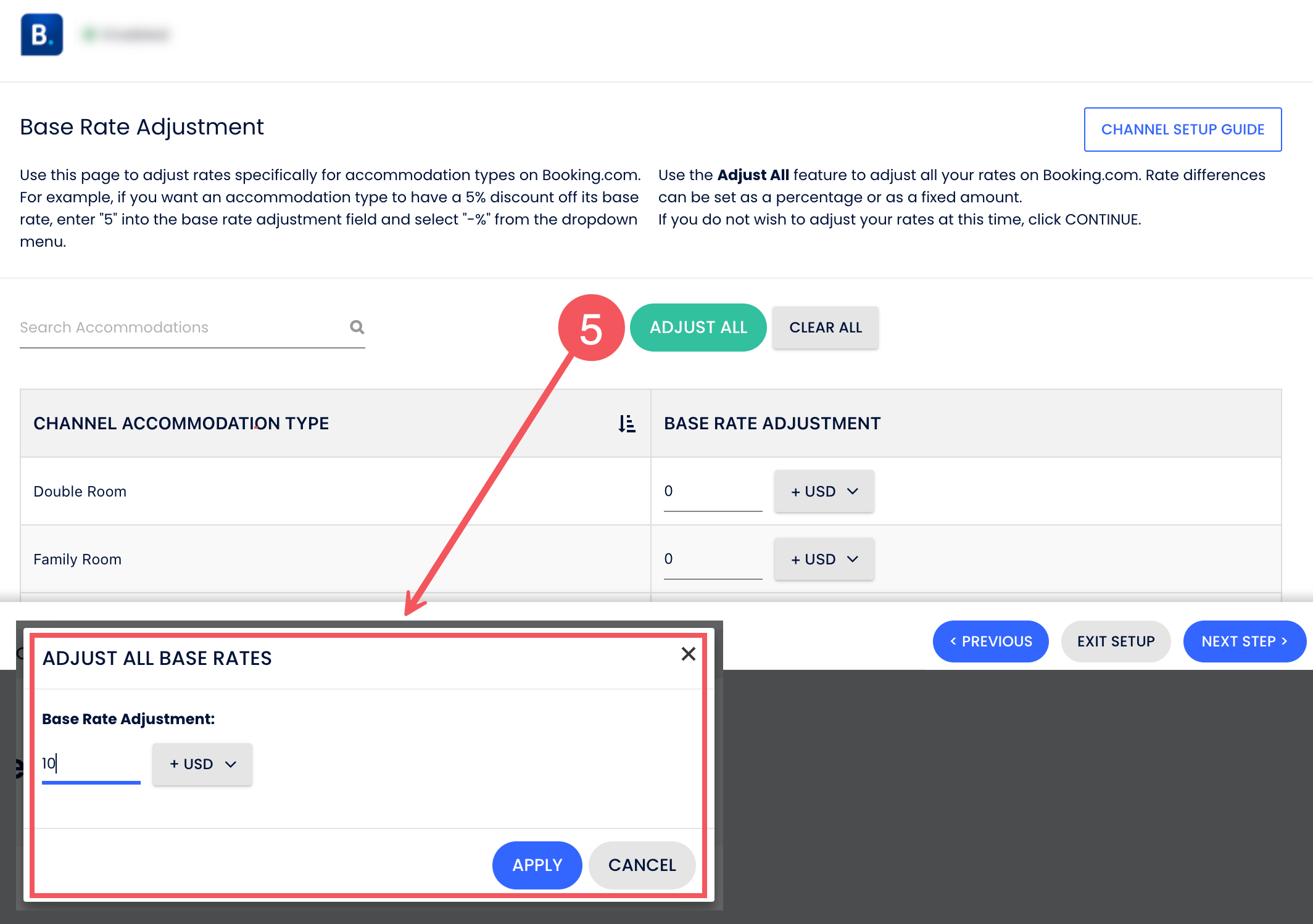Sort the Channel Accommodation Type column
Image resolution: width=1313 pixels, height=924 pixels.
626,424
